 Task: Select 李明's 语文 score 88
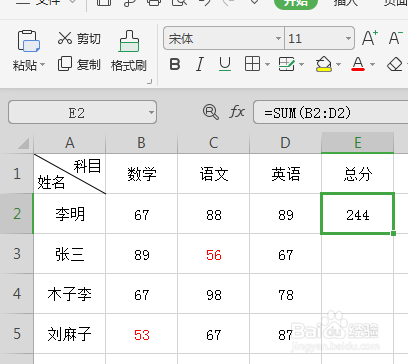point(214,214)
